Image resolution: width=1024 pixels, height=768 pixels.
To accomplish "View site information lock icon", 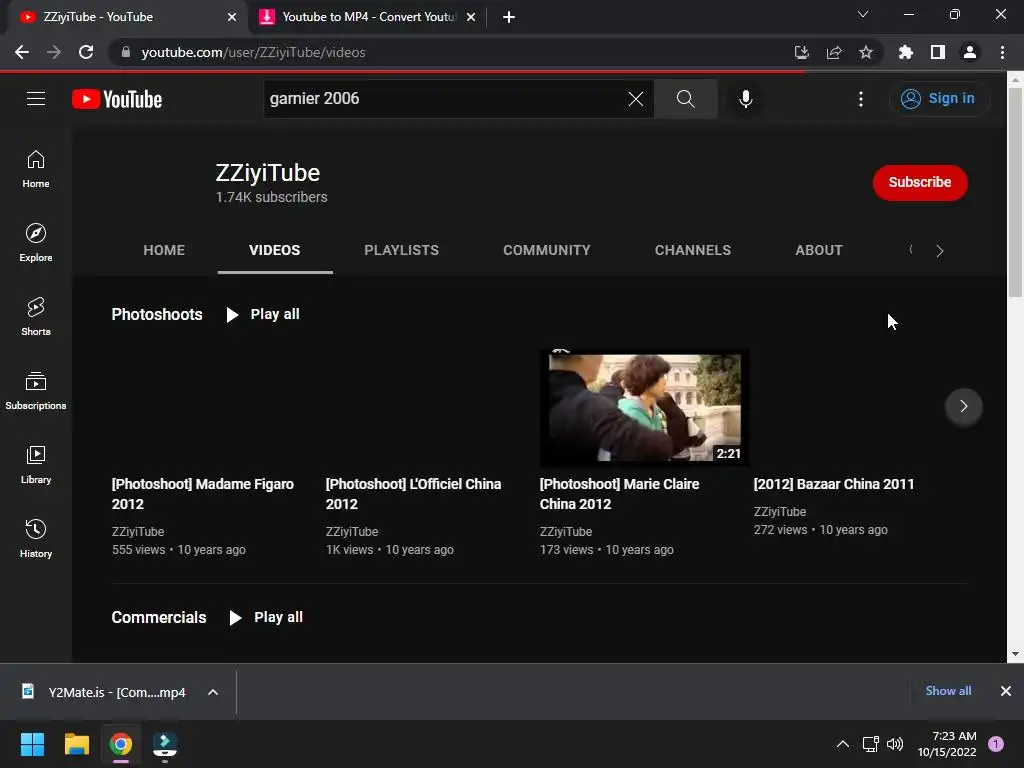I will click(125, 52).
